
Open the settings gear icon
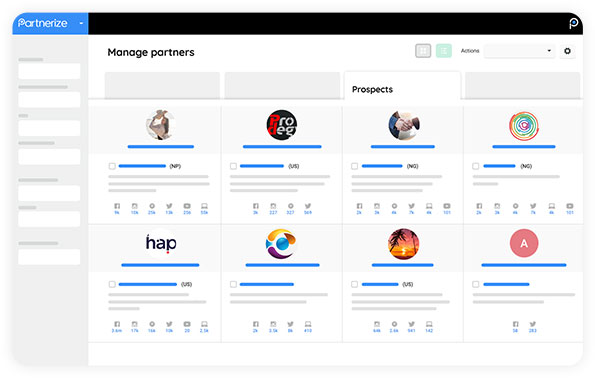tap(567, 51)
